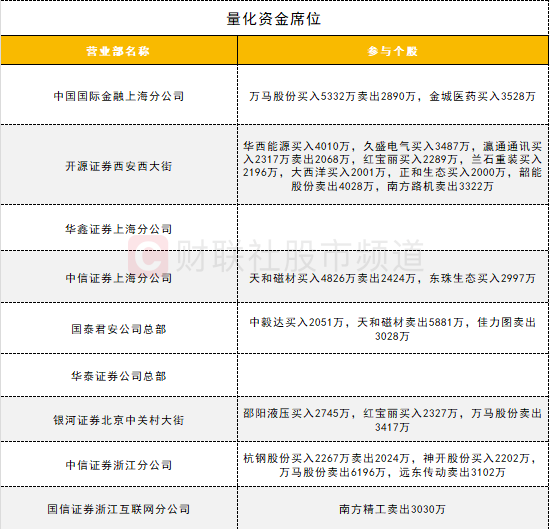Click the cell starting 中毅达买入2051万
The height and width of the screenshot is (529, 550).
point(392,329)
